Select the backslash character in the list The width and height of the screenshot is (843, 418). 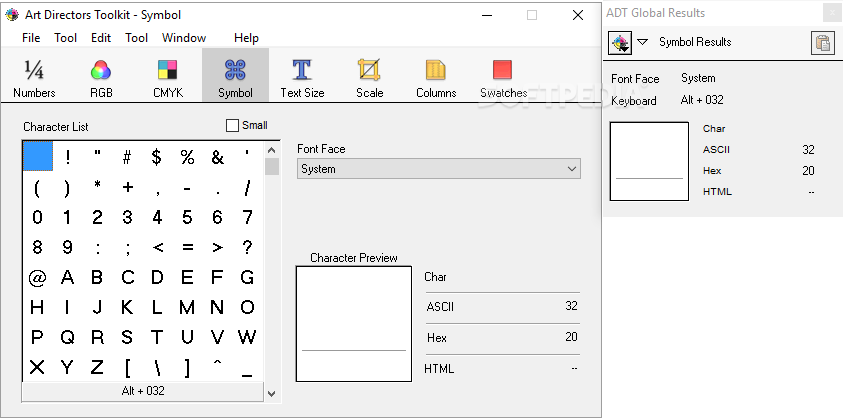point(157,368)
